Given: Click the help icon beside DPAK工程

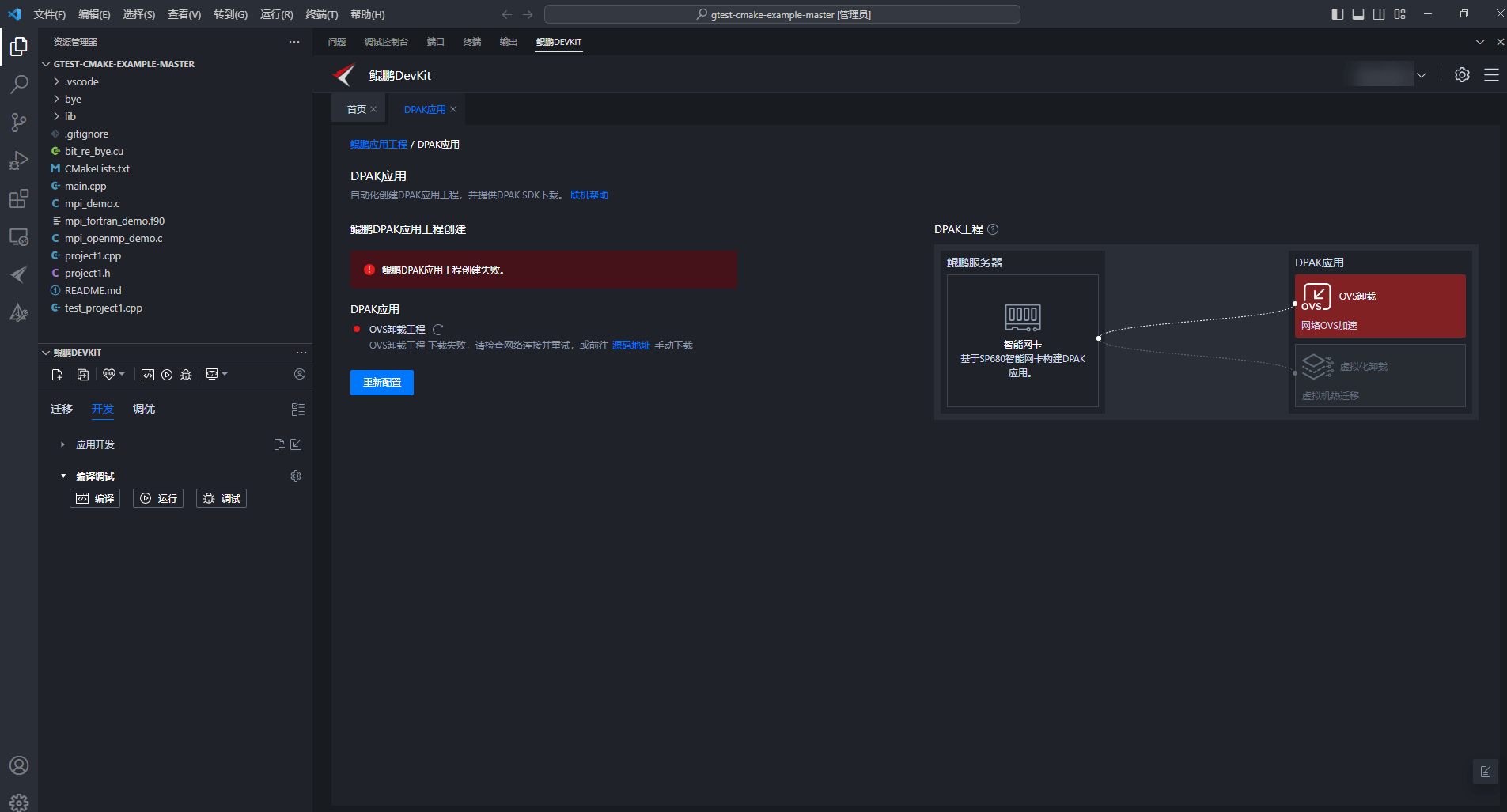Looking at the screenshot, I should tap(993, 229).
